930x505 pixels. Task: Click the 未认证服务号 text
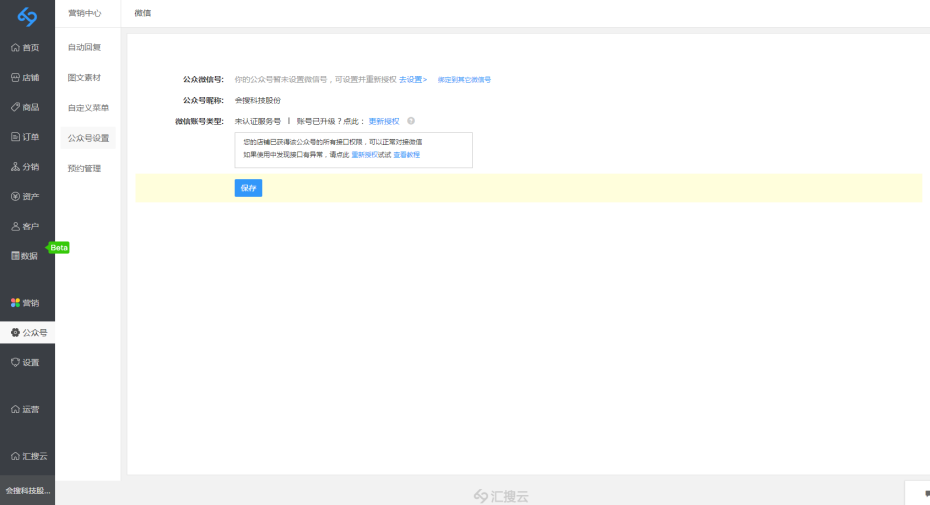[257, 121]
